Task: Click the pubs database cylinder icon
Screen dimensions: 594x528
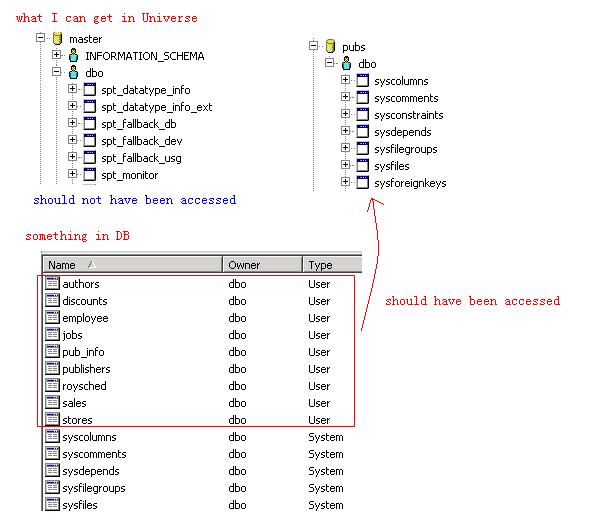Action: pyautogui.click(x=330, y=46)
